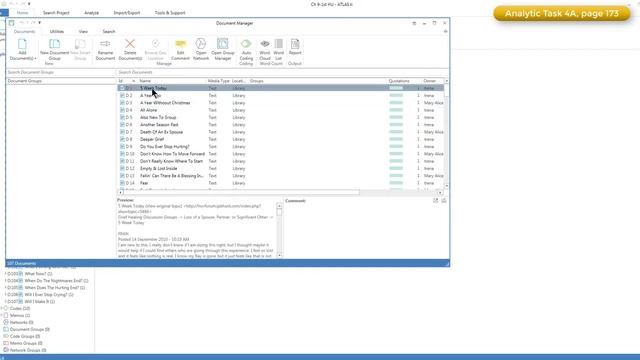Click the Networks icon in project tree
This screenshot has height=360, width=640.
click(x=6, y=322)
